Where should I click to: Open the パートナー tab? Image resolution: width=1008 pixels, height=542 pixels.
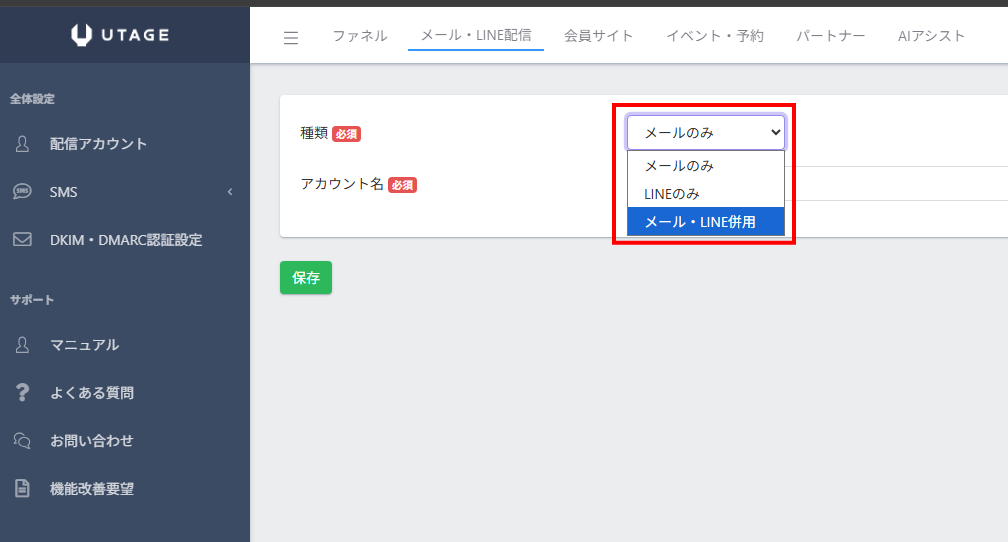tap(830, 36)
